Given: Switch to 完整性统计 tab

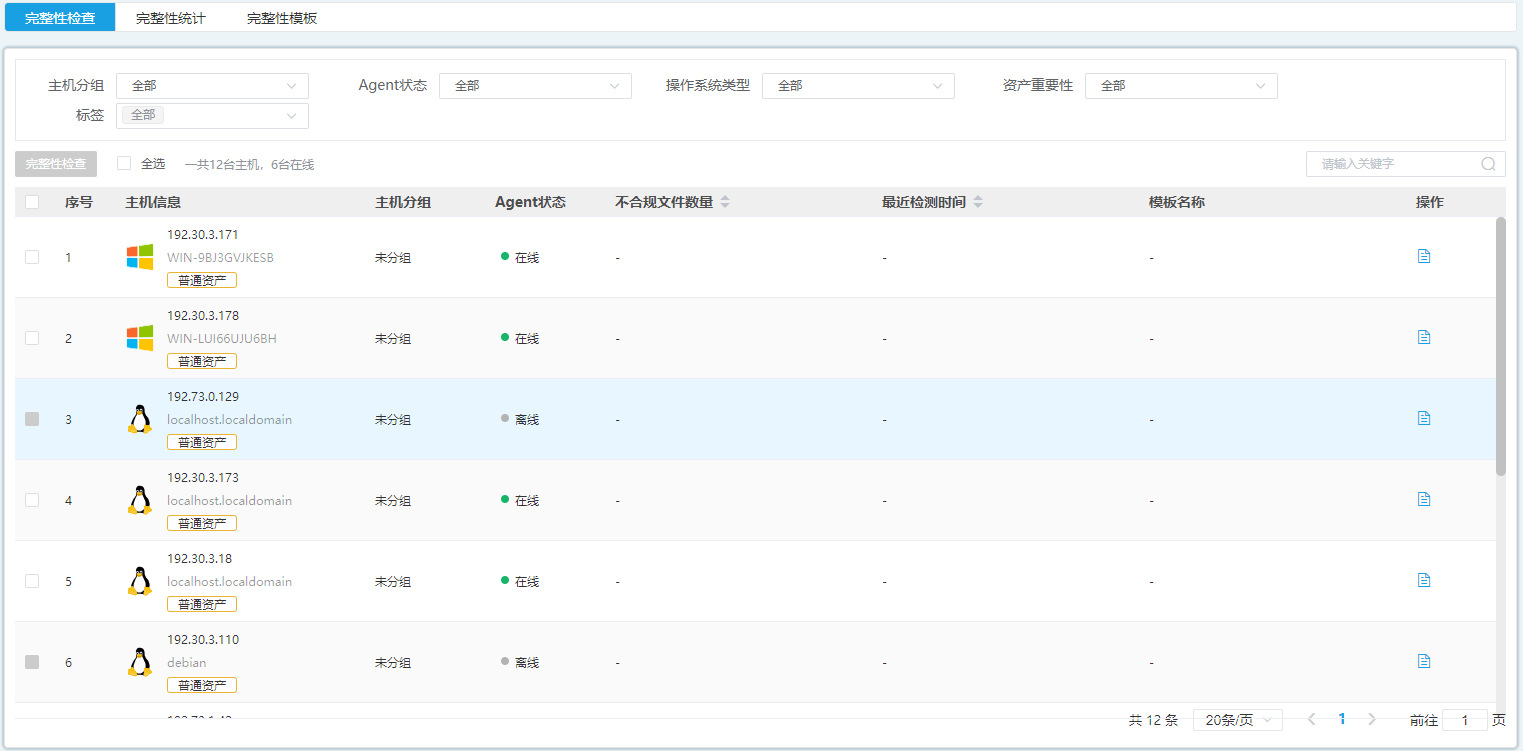Looking at the screenshot, I should [171, 18].
